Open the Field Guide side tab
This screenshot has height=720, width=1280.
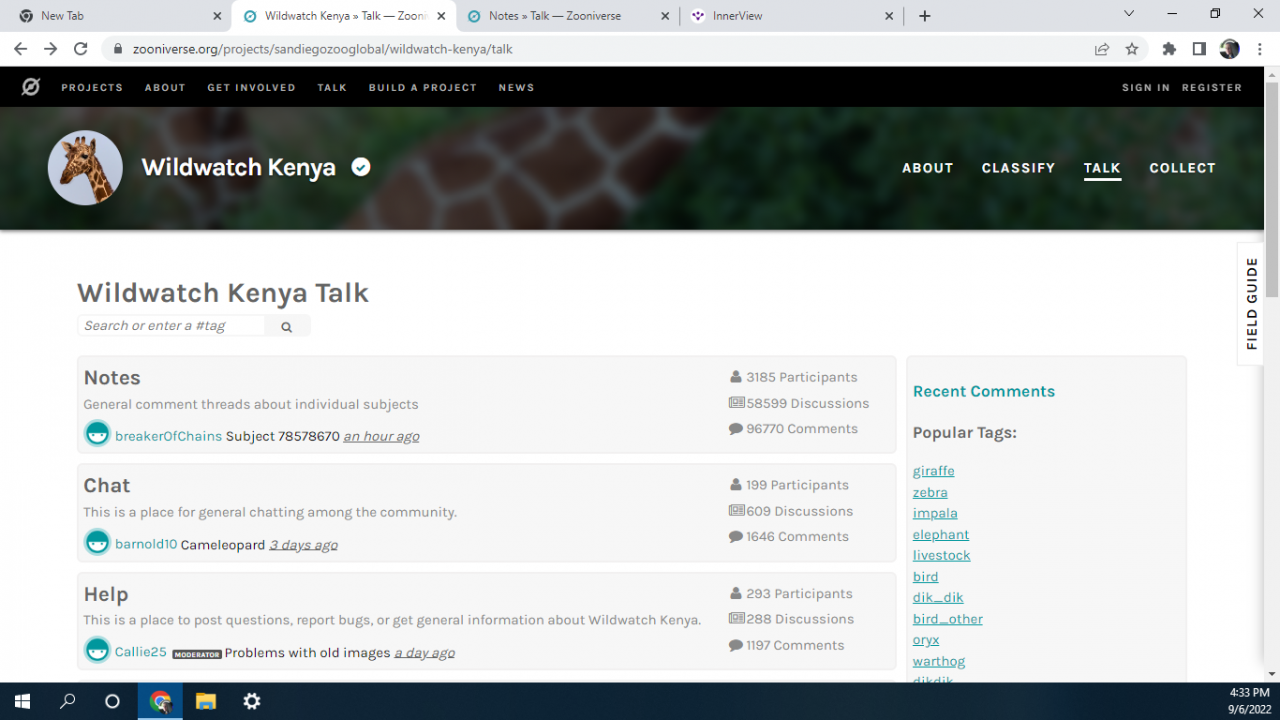pos(1251,304)
